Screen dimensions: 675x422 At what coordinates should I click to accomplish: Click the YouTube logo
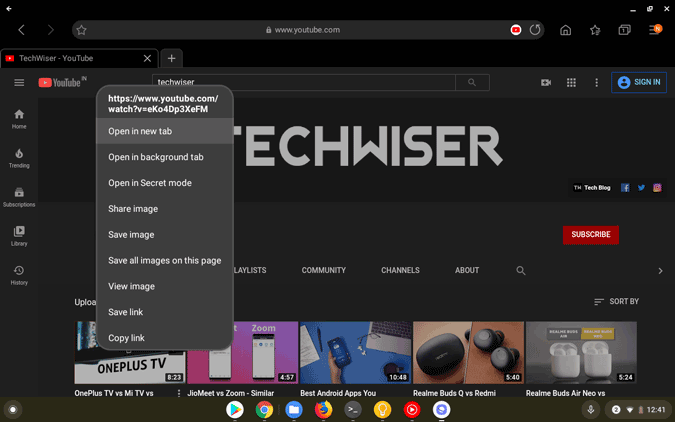click(62, 82)
